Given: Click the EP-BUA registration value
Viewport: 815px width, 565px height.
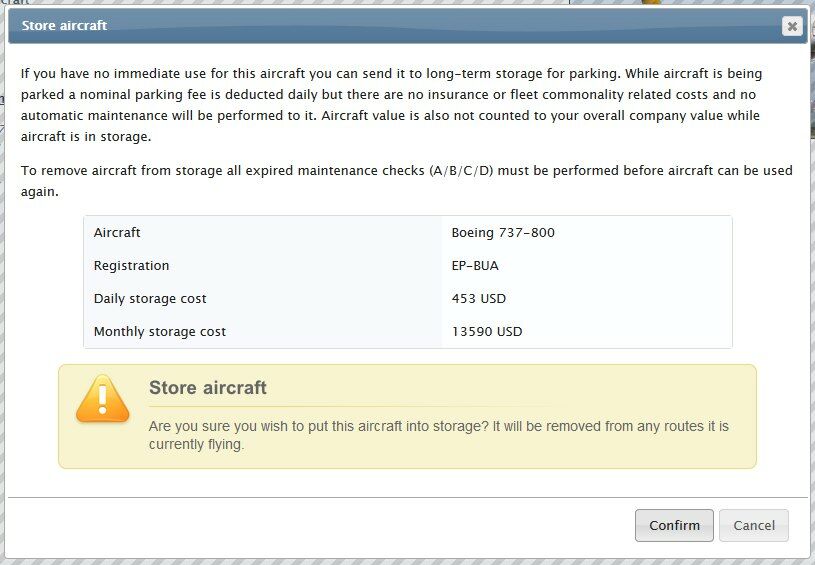Looking at the screenshot, I should [x=475, y=265].
